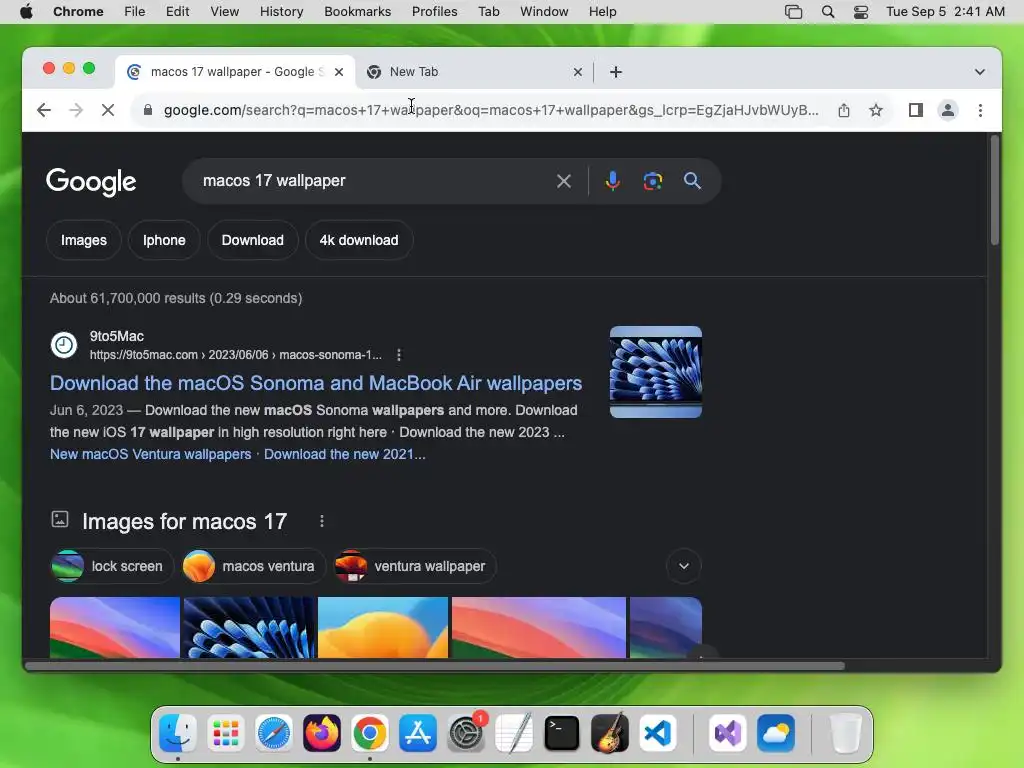
Task: View site info via lock icon
Action: click(148, 110)
